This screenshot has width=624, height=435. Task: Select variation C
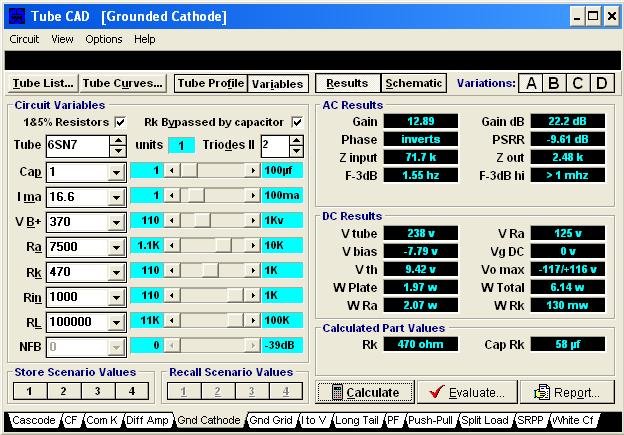coord(578,83)
